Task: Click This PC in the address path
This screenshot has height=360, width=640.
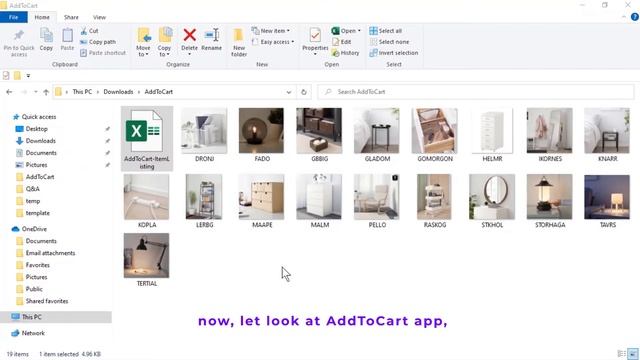Action: pyautogui.click(x=82, y=92)
